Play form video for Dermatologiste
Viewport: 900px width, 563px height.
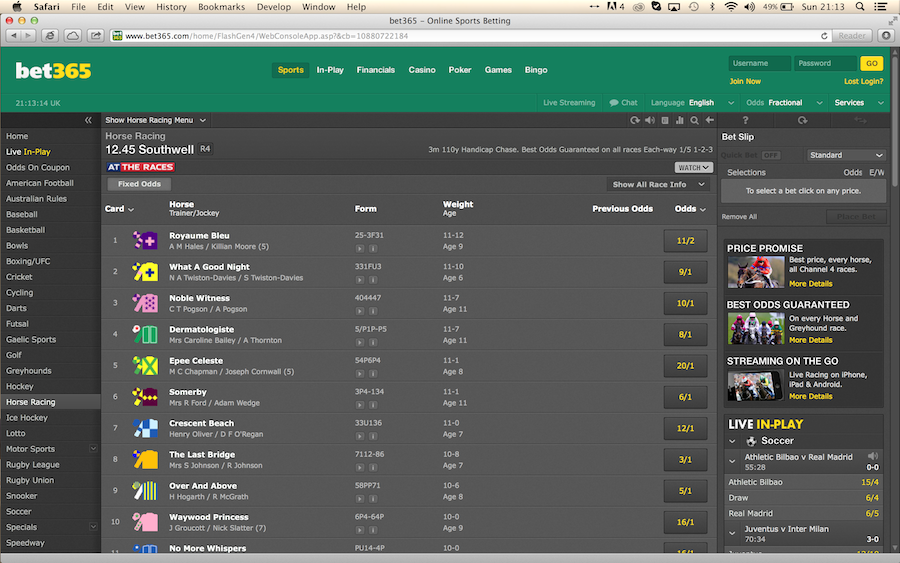click(x=360, y=343)
